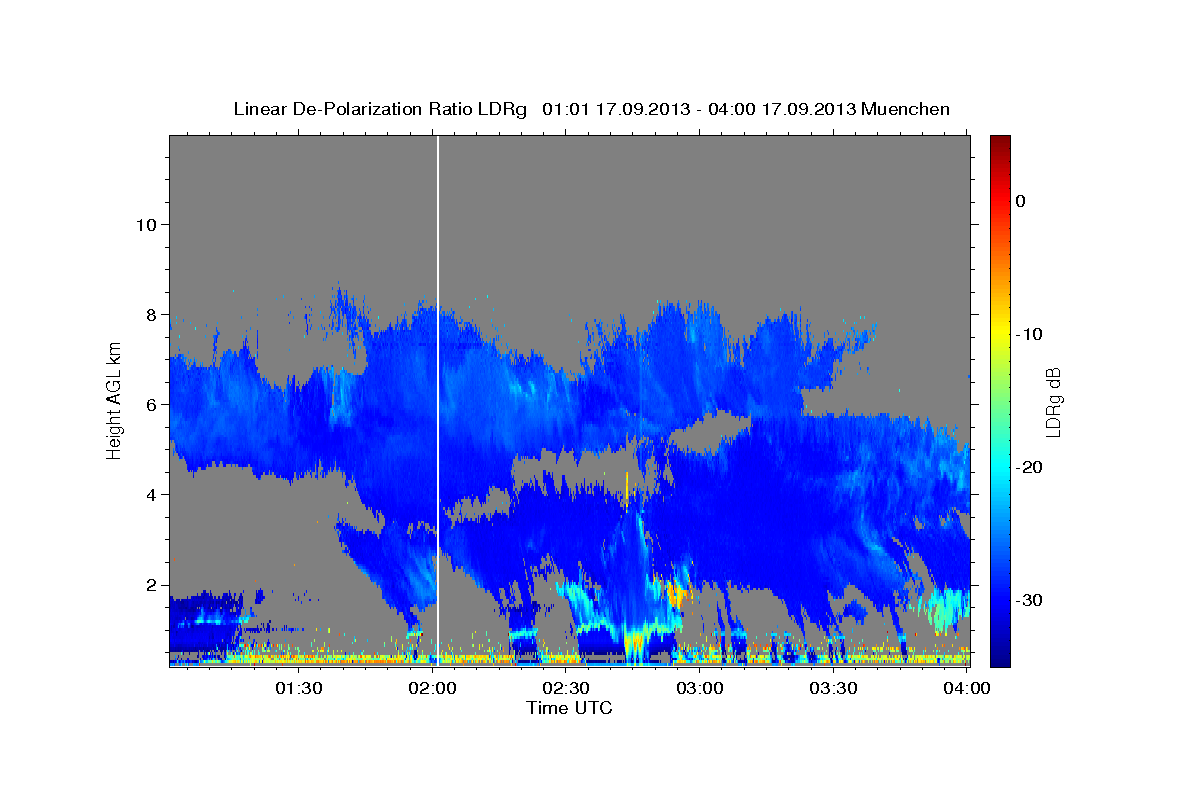1200x800 pixels.
Task: Click the plot title 'Linear De-Polarization Ratio LDRg'
Action: [x=380, y=109]
